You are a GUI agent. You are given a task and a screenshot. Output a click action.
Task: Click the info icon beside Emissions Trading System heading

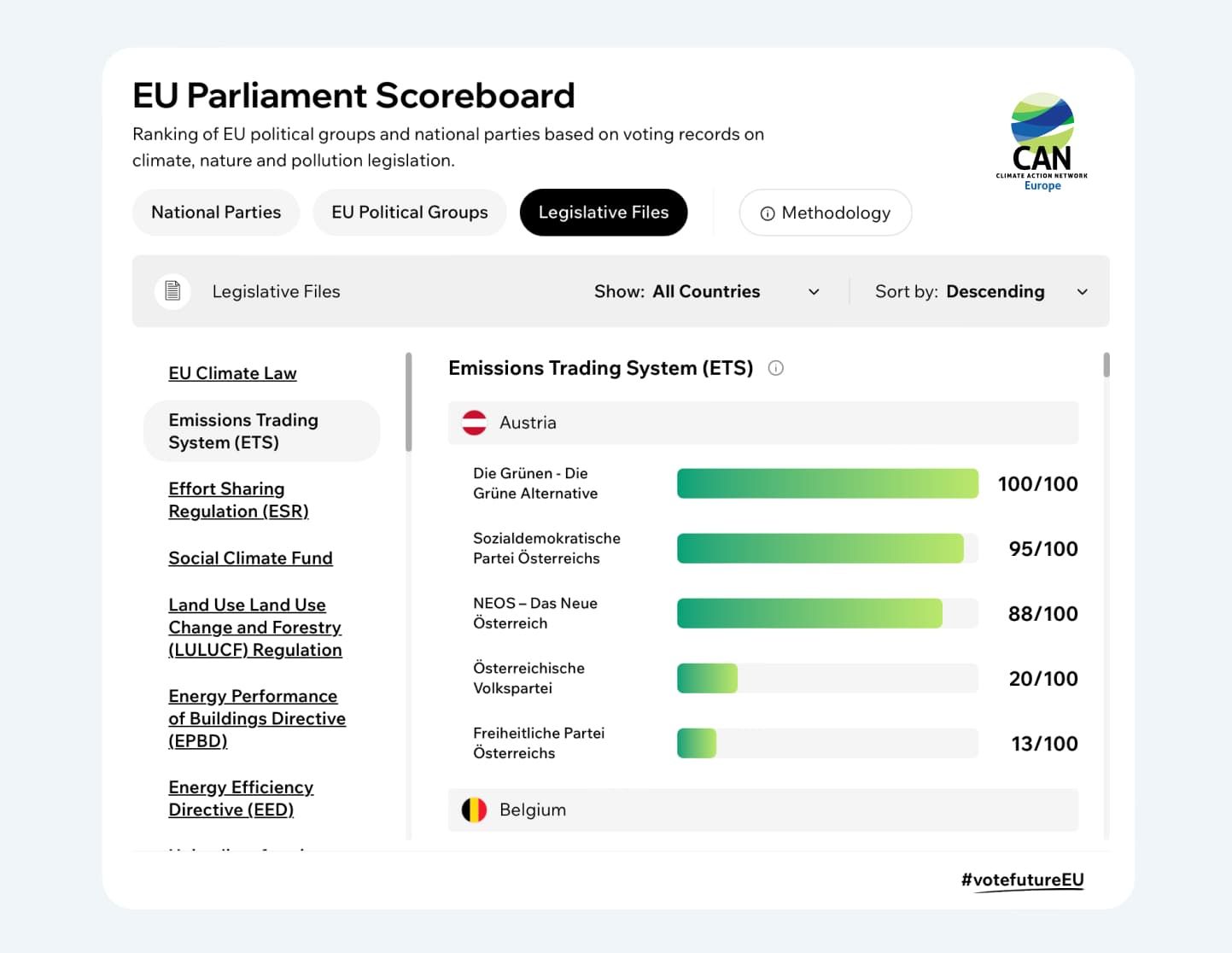775,368
